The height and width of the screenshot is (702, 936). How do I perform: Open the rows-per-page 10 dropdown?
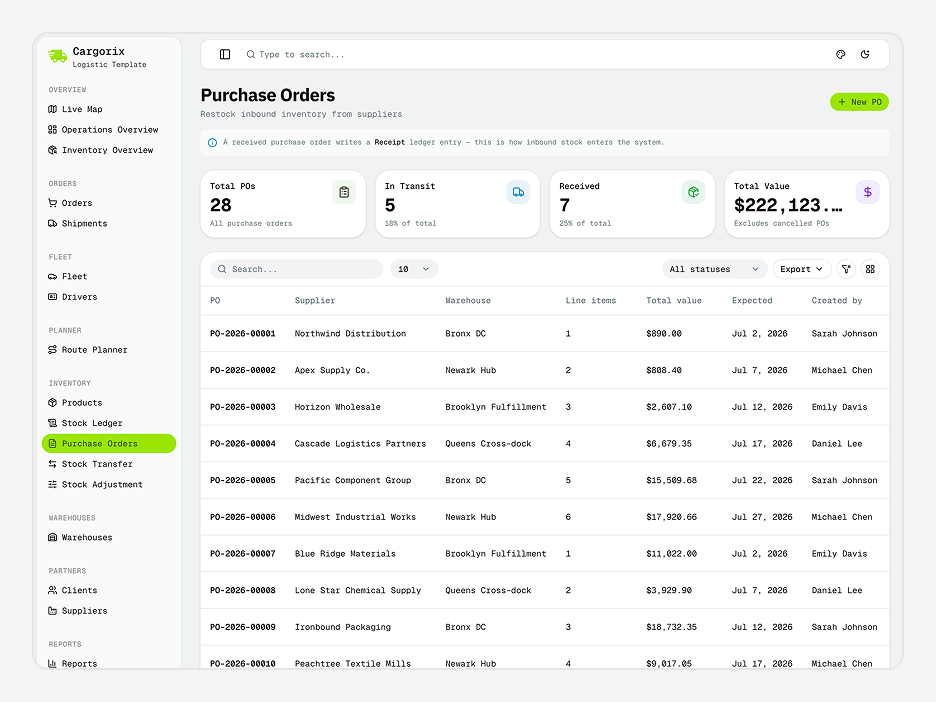(414, 269)
